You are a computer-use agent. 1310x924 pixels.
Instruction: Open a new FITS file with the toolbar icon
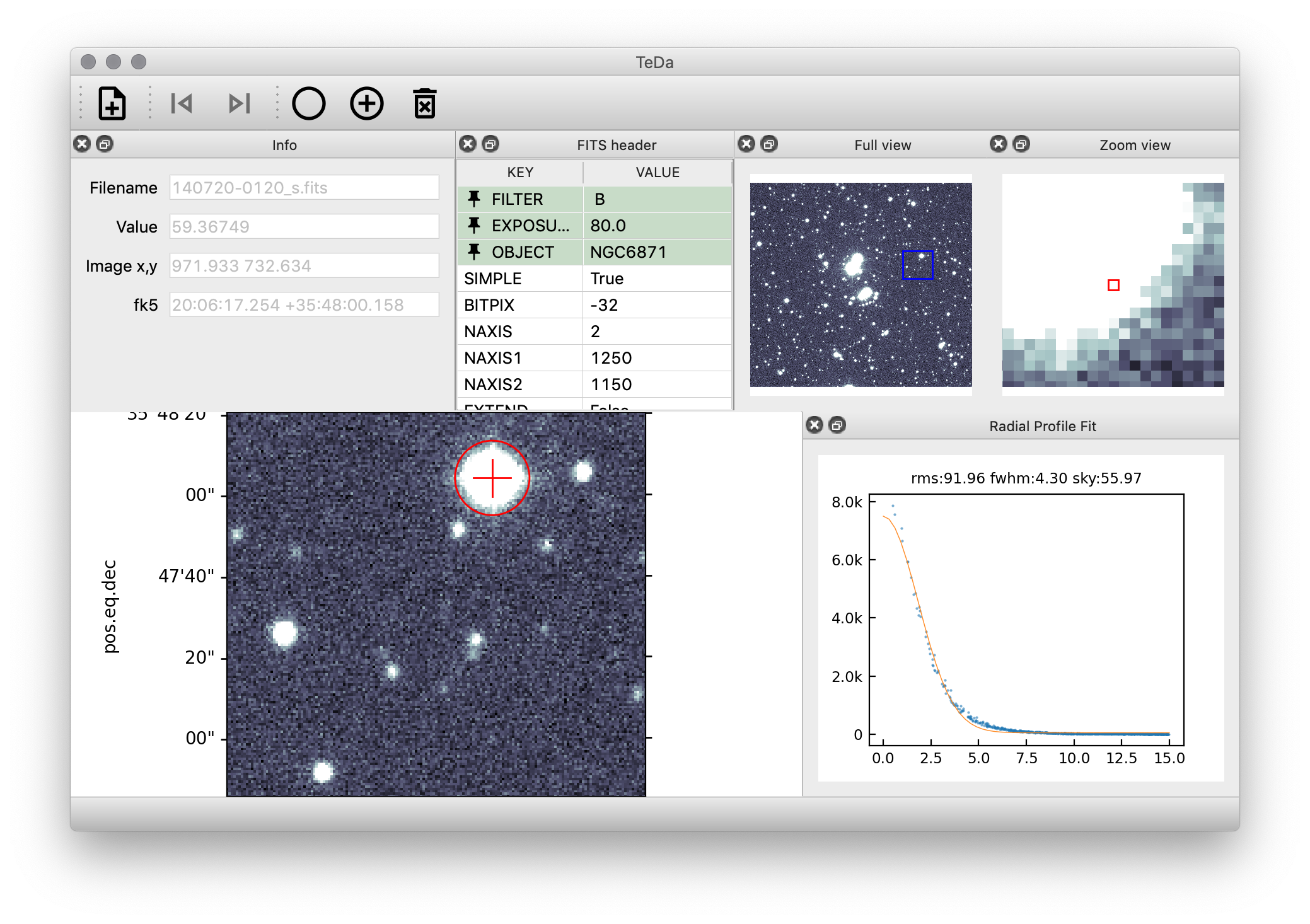[x=112, y=103]
